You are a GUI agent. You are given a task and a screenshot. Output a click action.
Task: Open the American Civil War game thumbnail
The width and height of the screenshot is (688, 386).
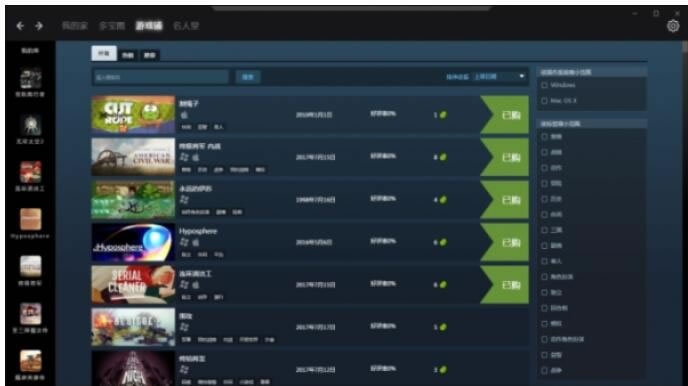click(133, 157)
